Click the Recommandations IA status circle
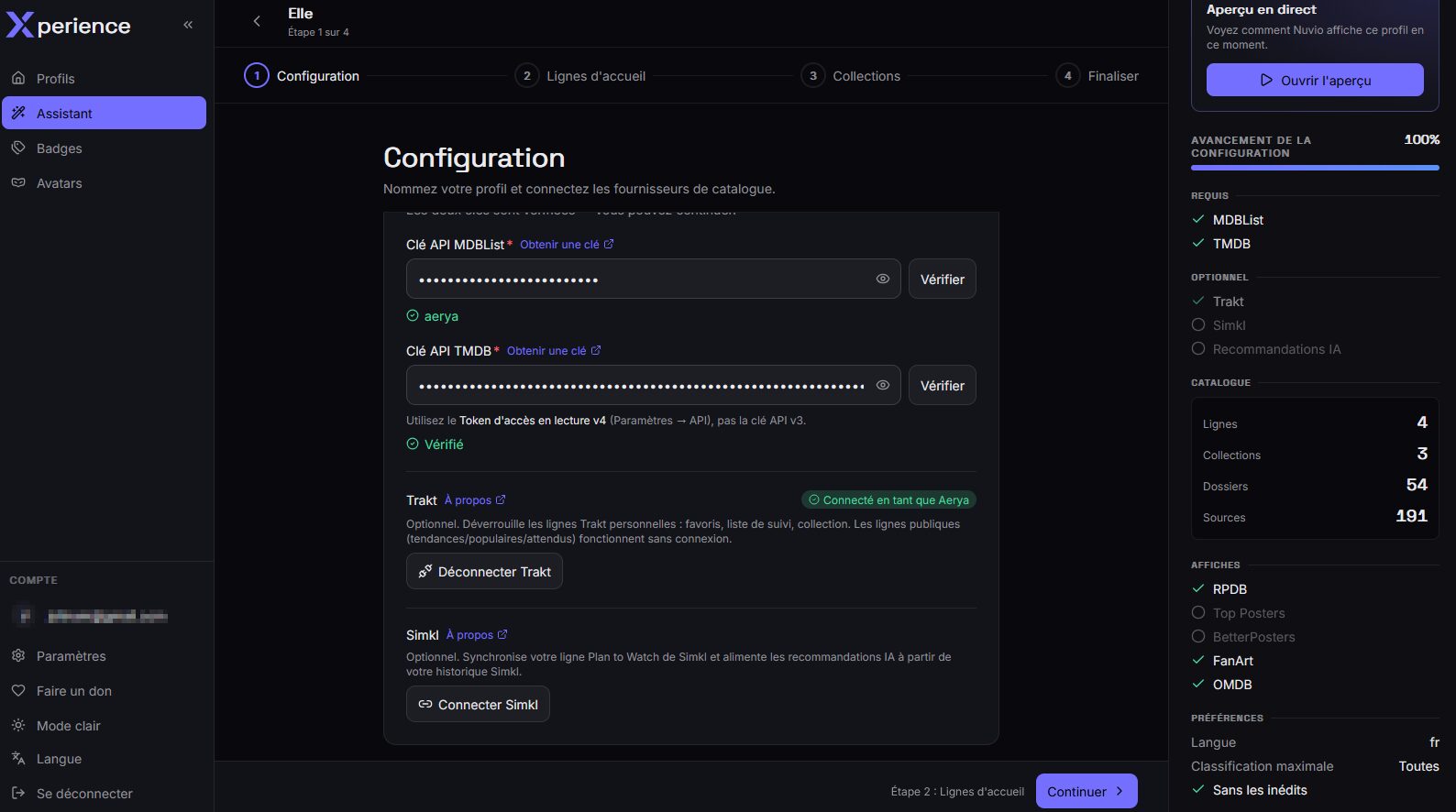Screen dimensions: 1456x812 coord(1198,348)
